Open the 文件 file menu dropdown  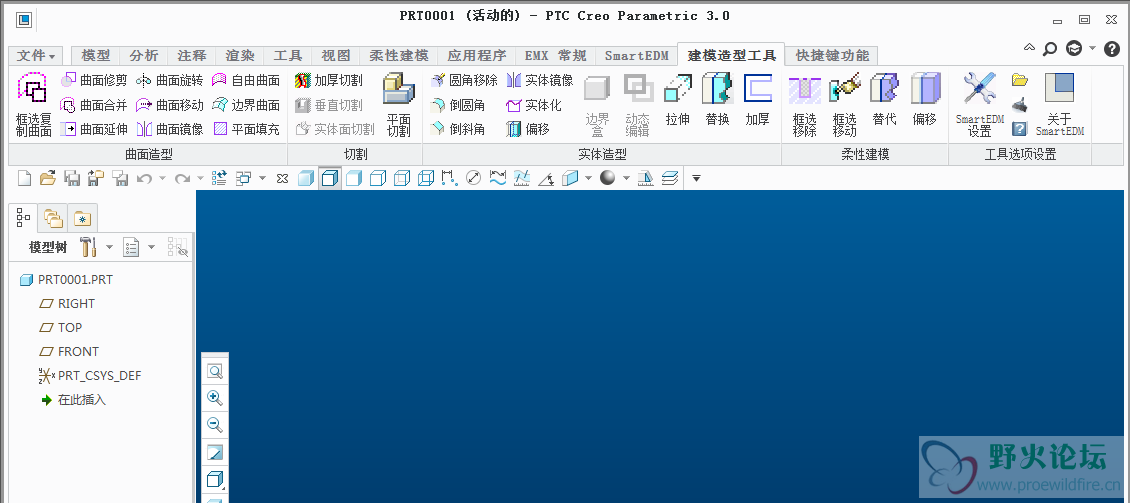tap(37, 55)
